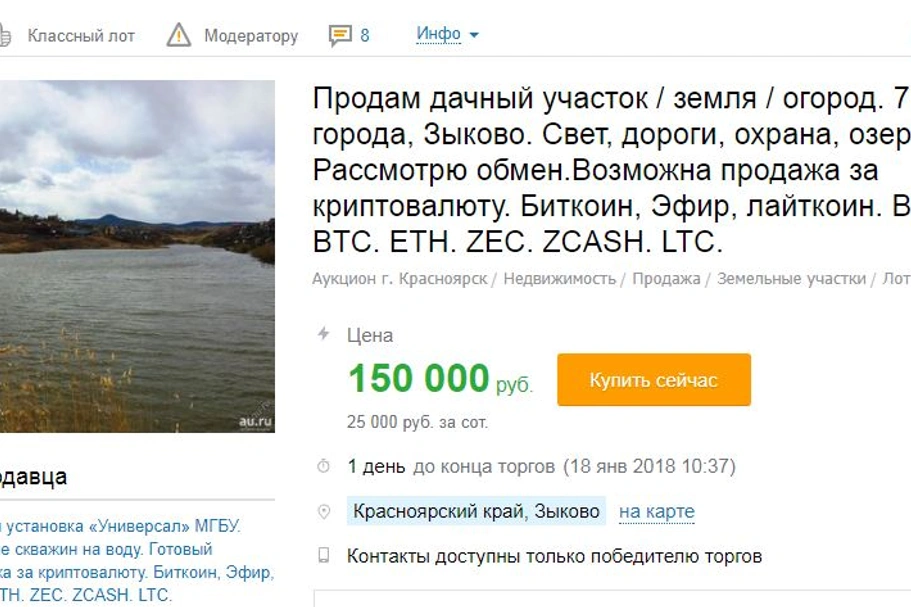This screenshot has width=911, height=607.
Task: Click the Инфо dropdown arrow
Action: click(474, 35)
